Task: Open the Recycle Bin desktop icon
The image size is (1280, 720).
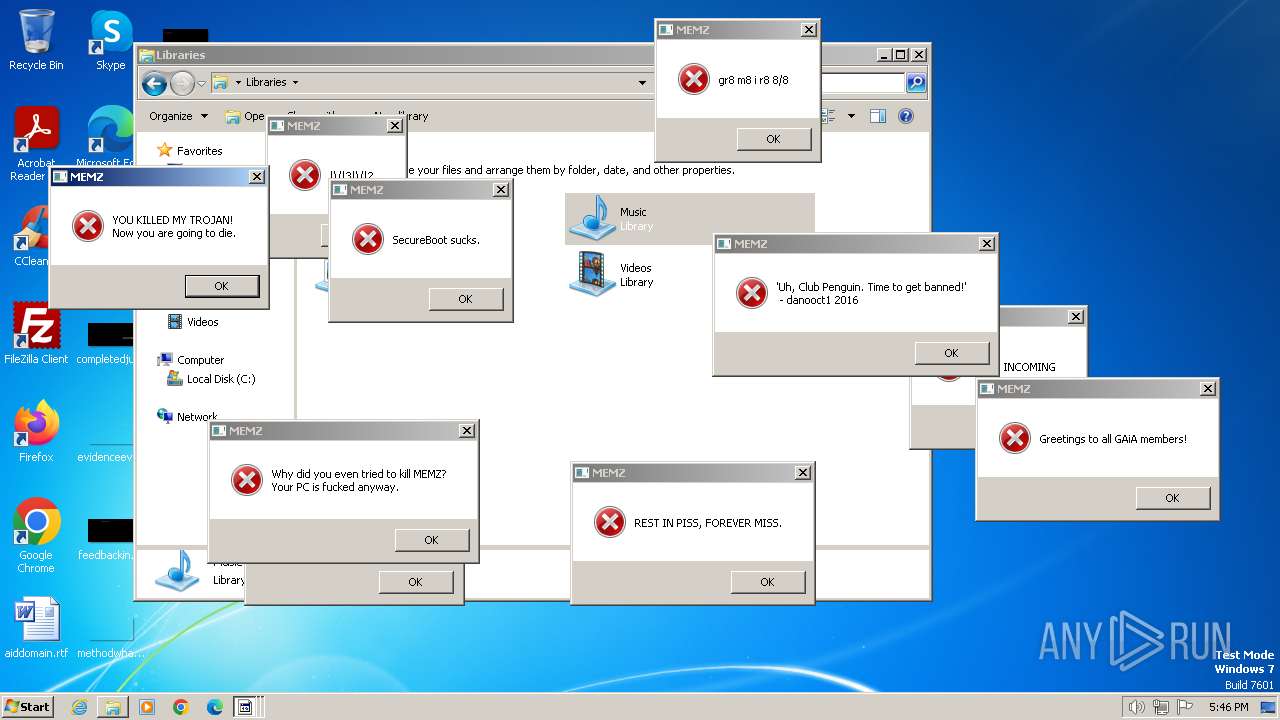Action: 36,40
